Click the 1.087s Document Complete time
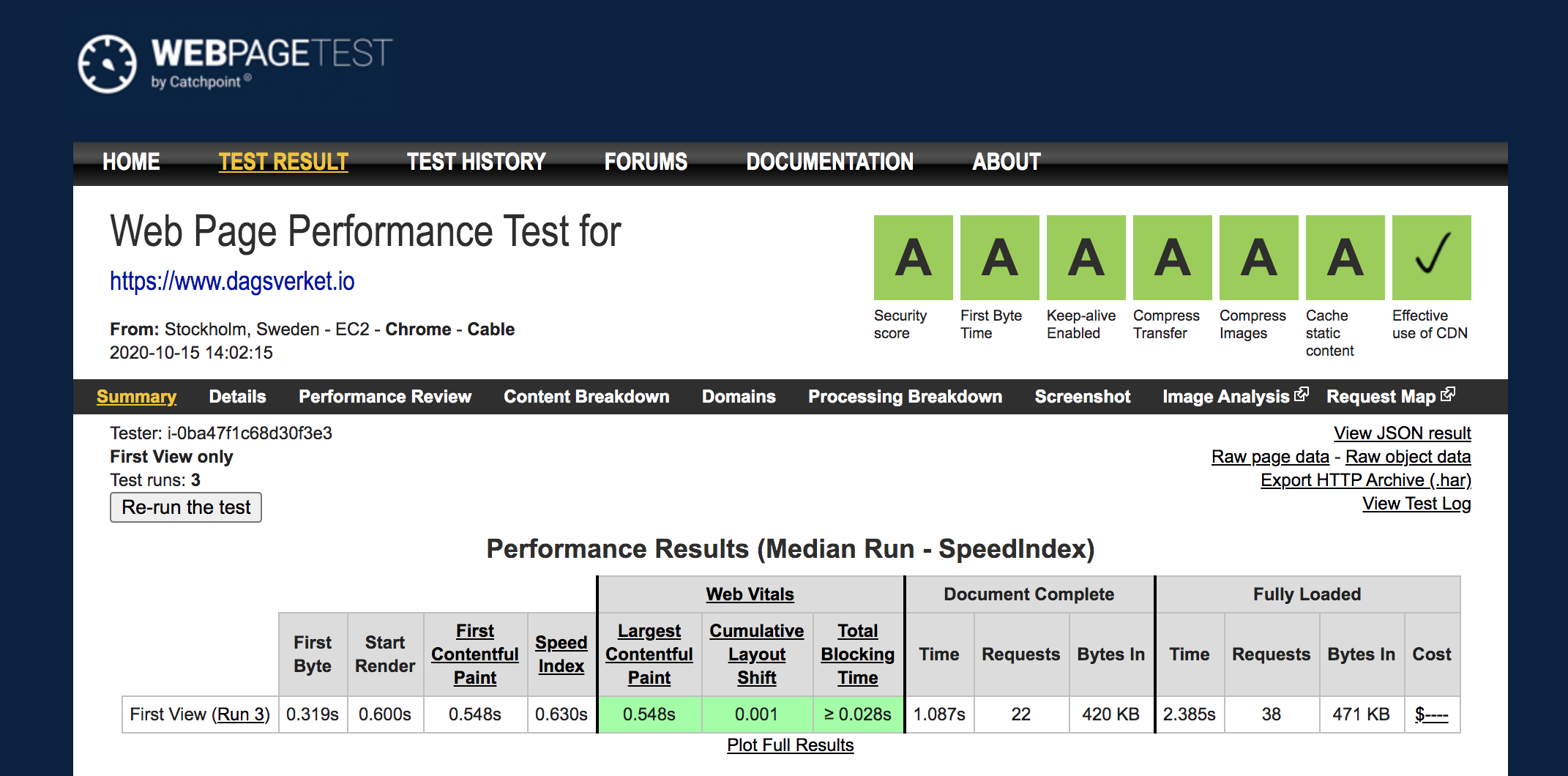The width and height of the screenshot is (1568, 776). point(939,715)
